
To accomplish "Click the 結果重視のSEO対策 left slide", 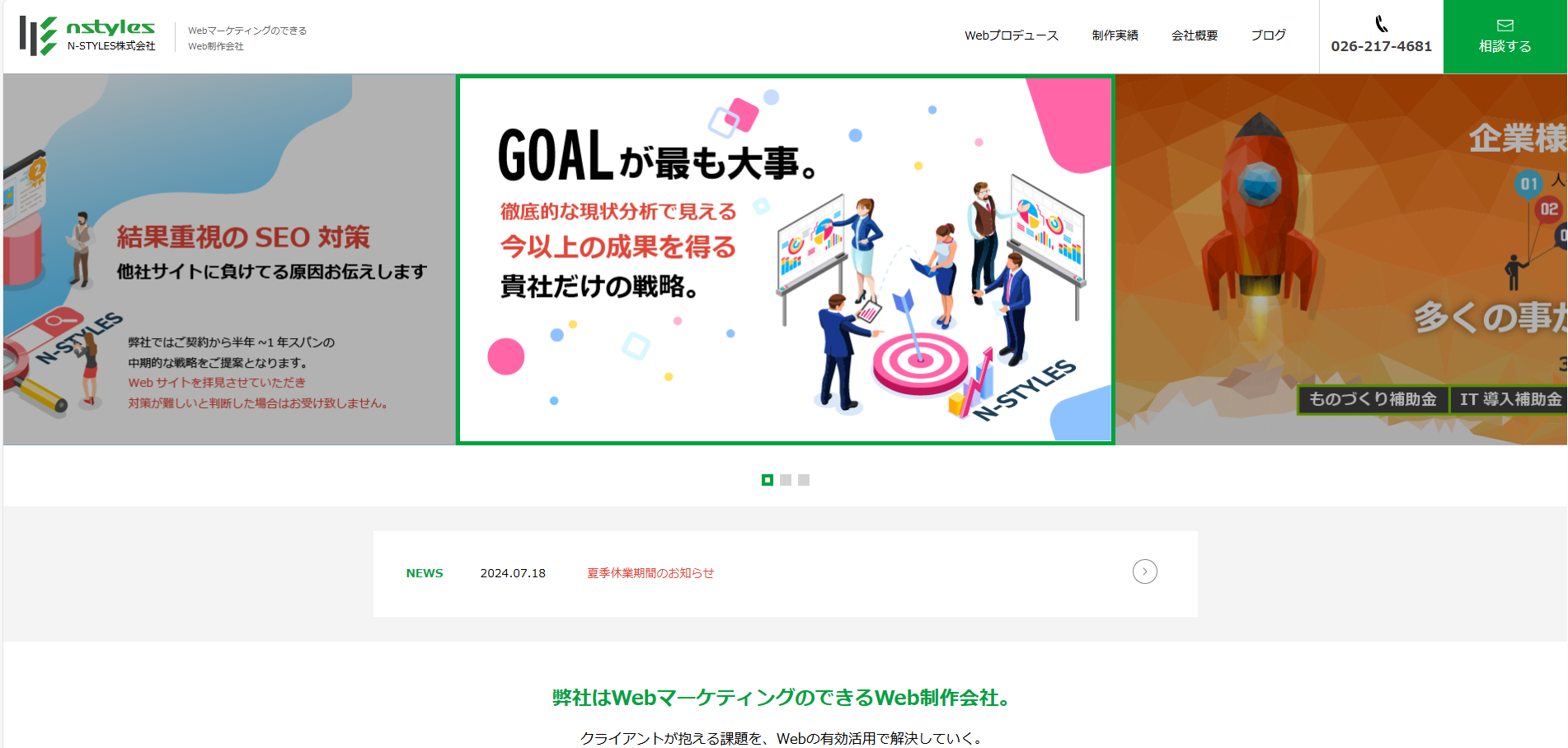I will coord(229,260).
